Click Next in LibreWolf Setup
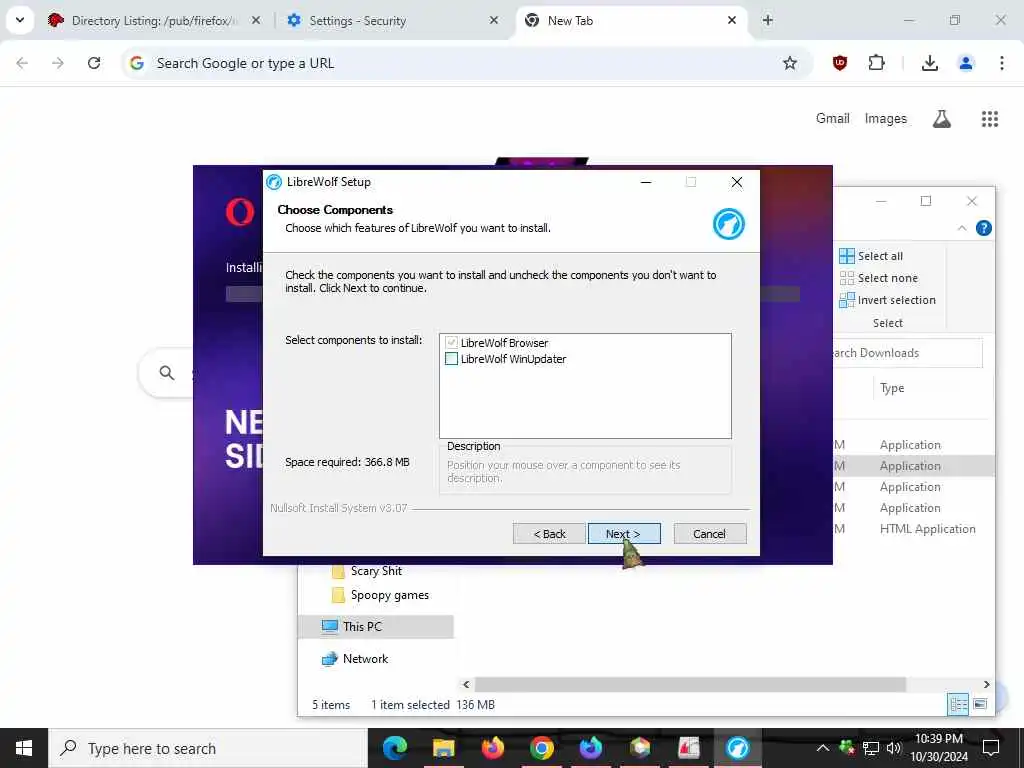 tap(624, 534)
